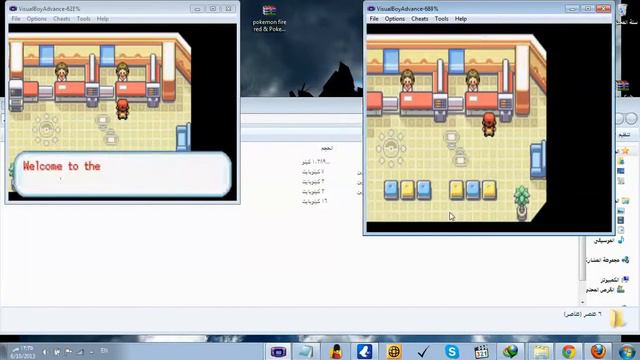Open Media Player Classic from taskbar
The width and height of the screenshot is (640, 360).
coord(481,351)
